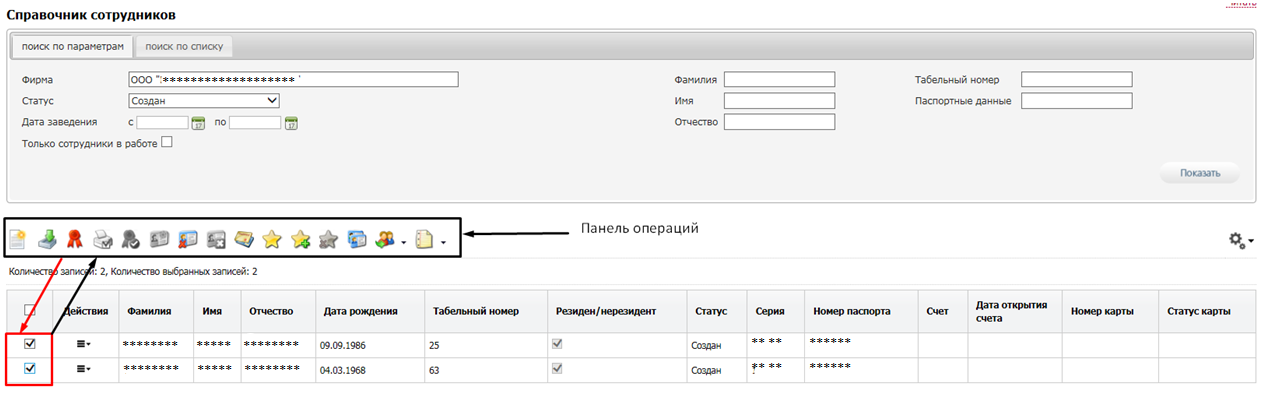Viewport: 1283px width, 398px height.
Task: Click the plain yellow star icon
Action: tap(271, 239)
